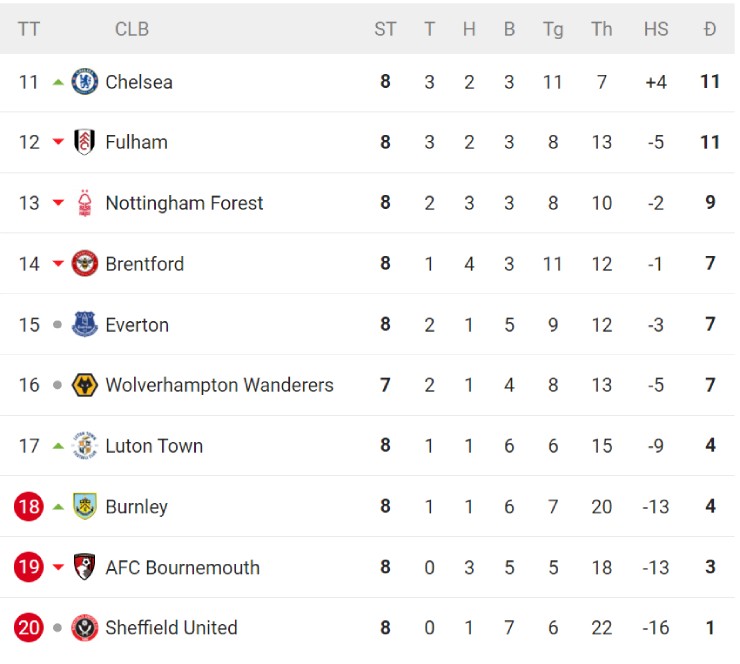Click the Everton club crest icon
The height and width of the screenshot is (664, 740).
pyautogui.click(x=85, y=325)
